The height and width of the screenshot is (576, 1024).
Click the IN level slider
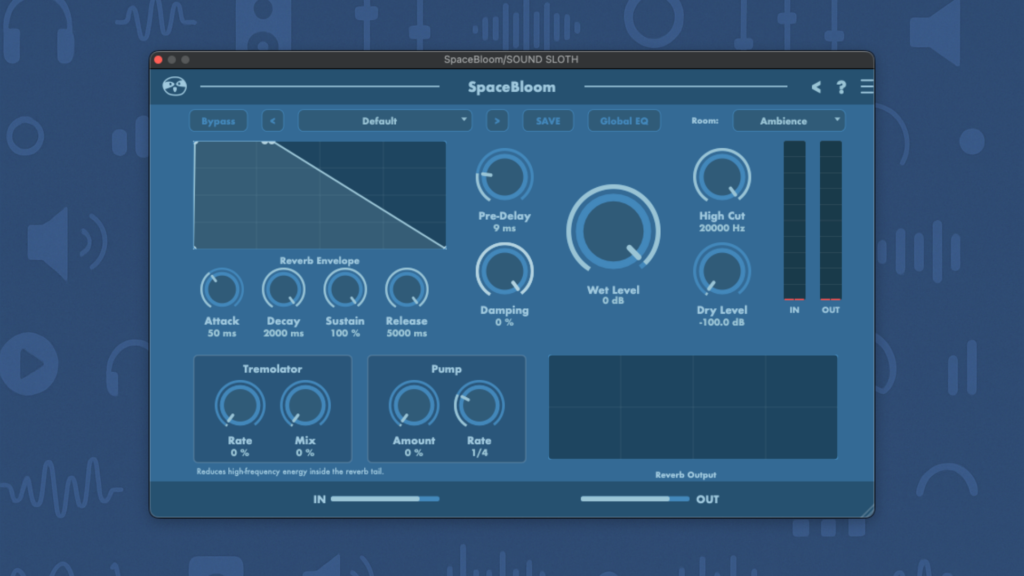(x=385, y=498)
